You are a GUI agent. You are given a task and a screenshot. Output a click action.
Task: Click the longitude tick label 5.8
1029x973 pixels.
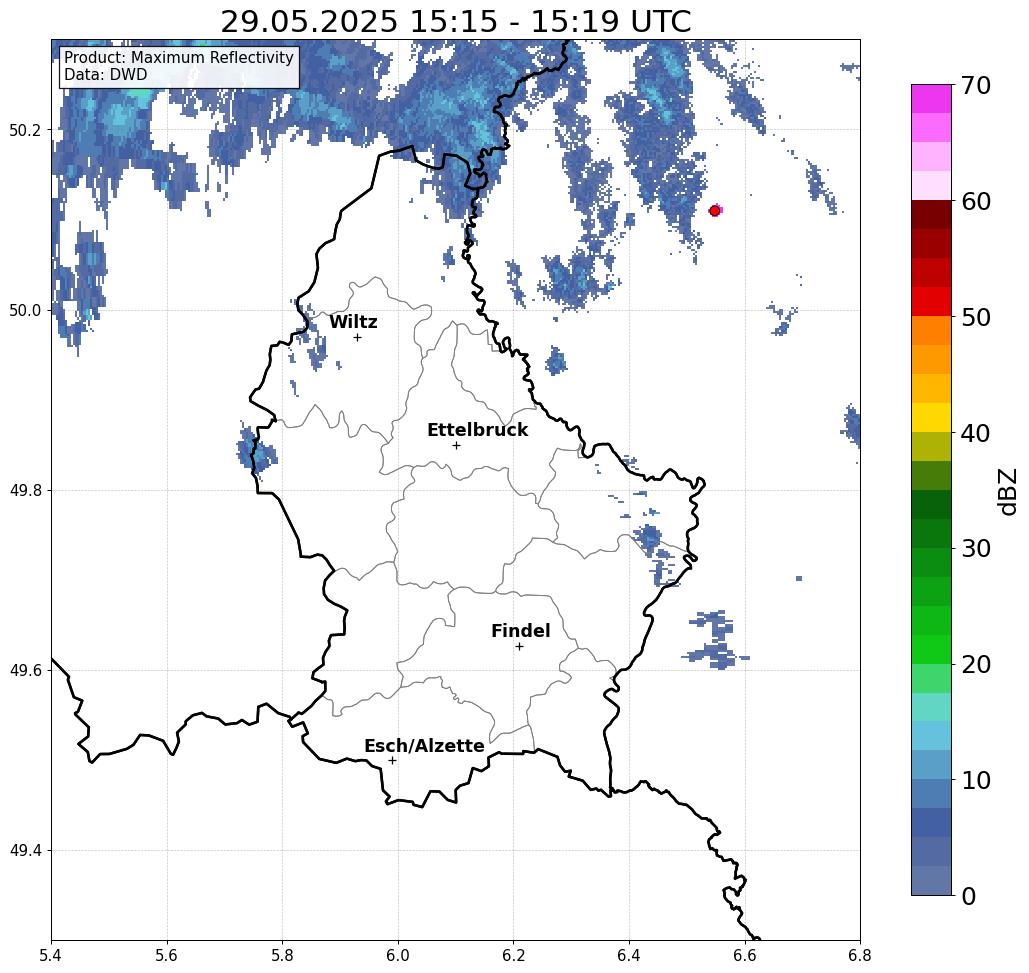pyautogui.click(x=282, y=955)
